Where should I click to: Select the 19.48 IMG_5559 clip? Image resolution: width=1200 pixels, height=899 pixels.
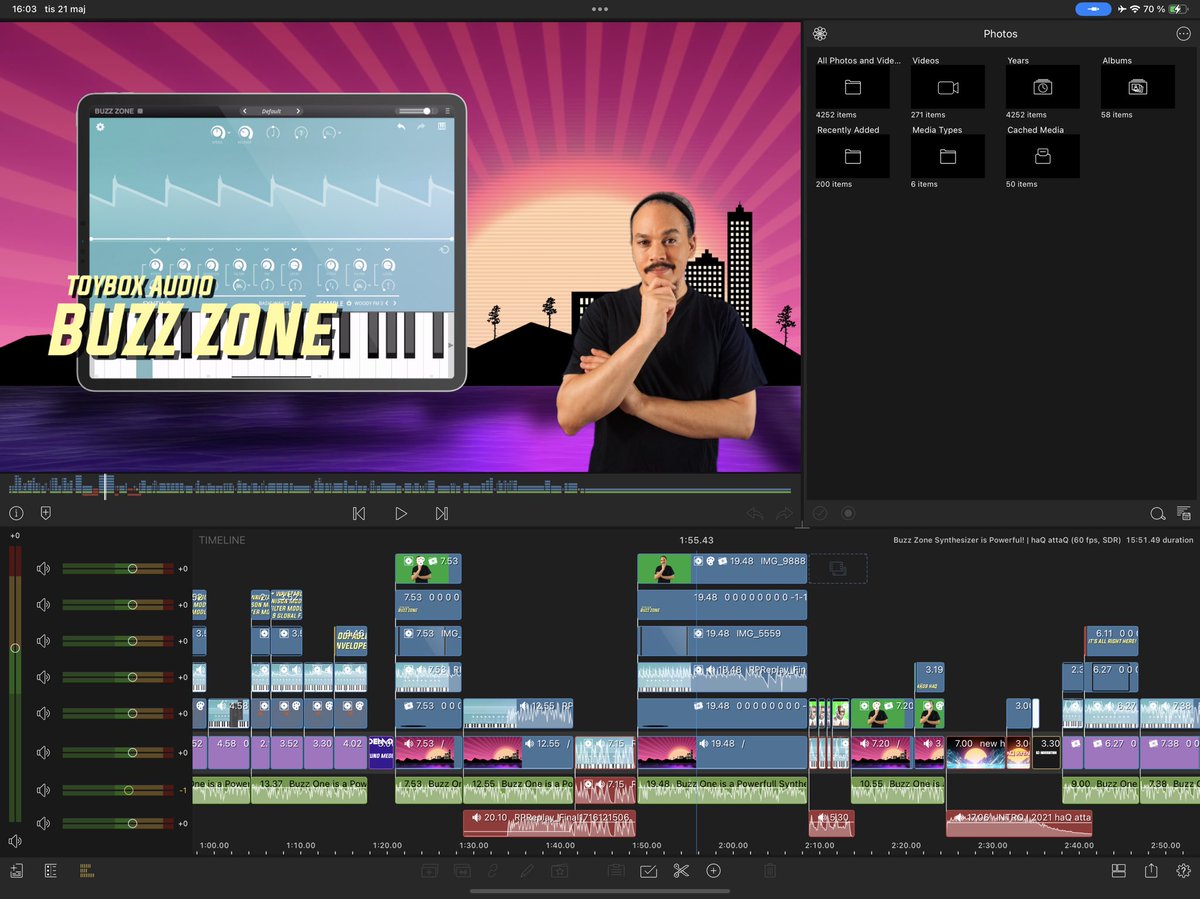click(722, 641)
